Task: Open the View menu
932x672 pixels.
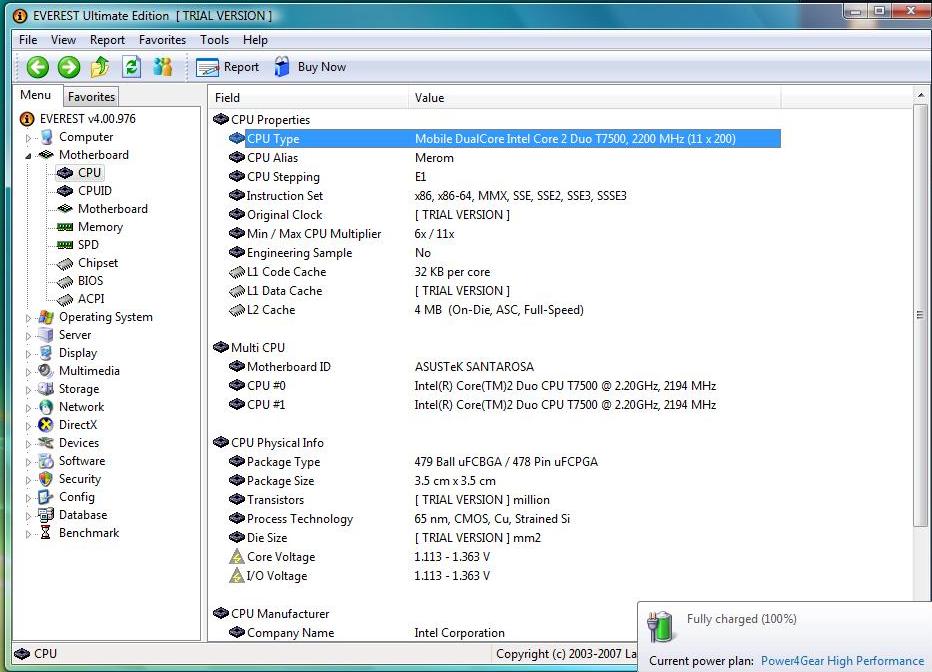Action: (x=63, y=40)
